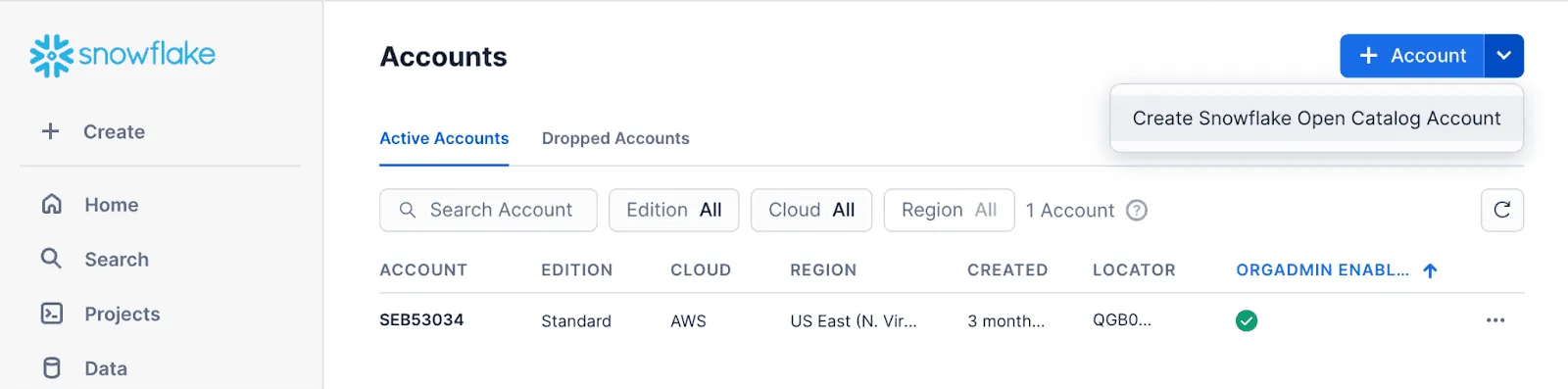The height and width of the screenshot is (389, 1568).
Task: Click the green ORGADMIN enabled checkmark
Action: click(1247, 320)
